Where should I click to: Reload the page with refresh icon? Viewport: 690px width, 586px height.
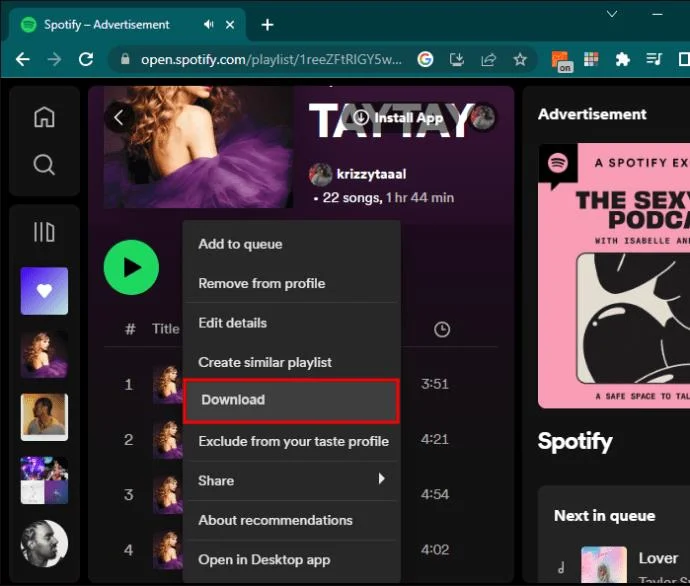(86, 59)
